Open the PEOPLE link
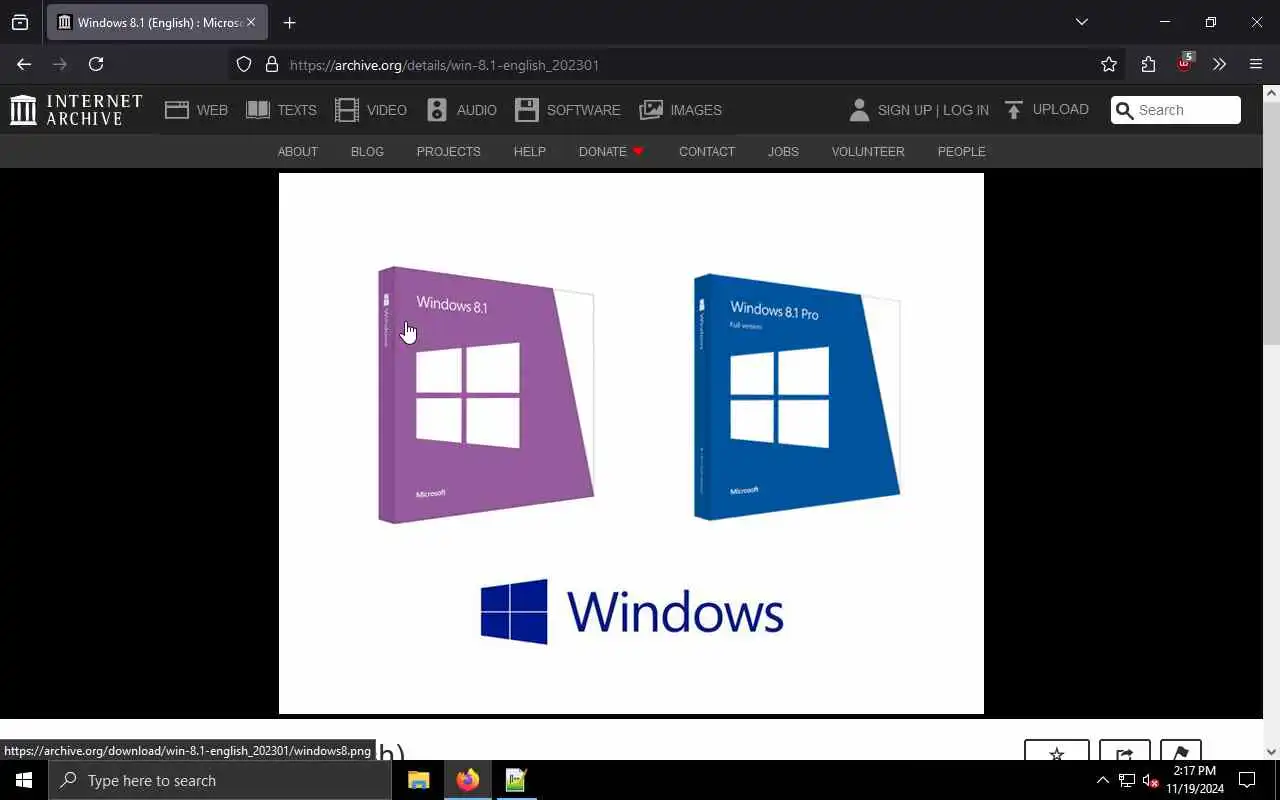 click(x=961, y=152)
